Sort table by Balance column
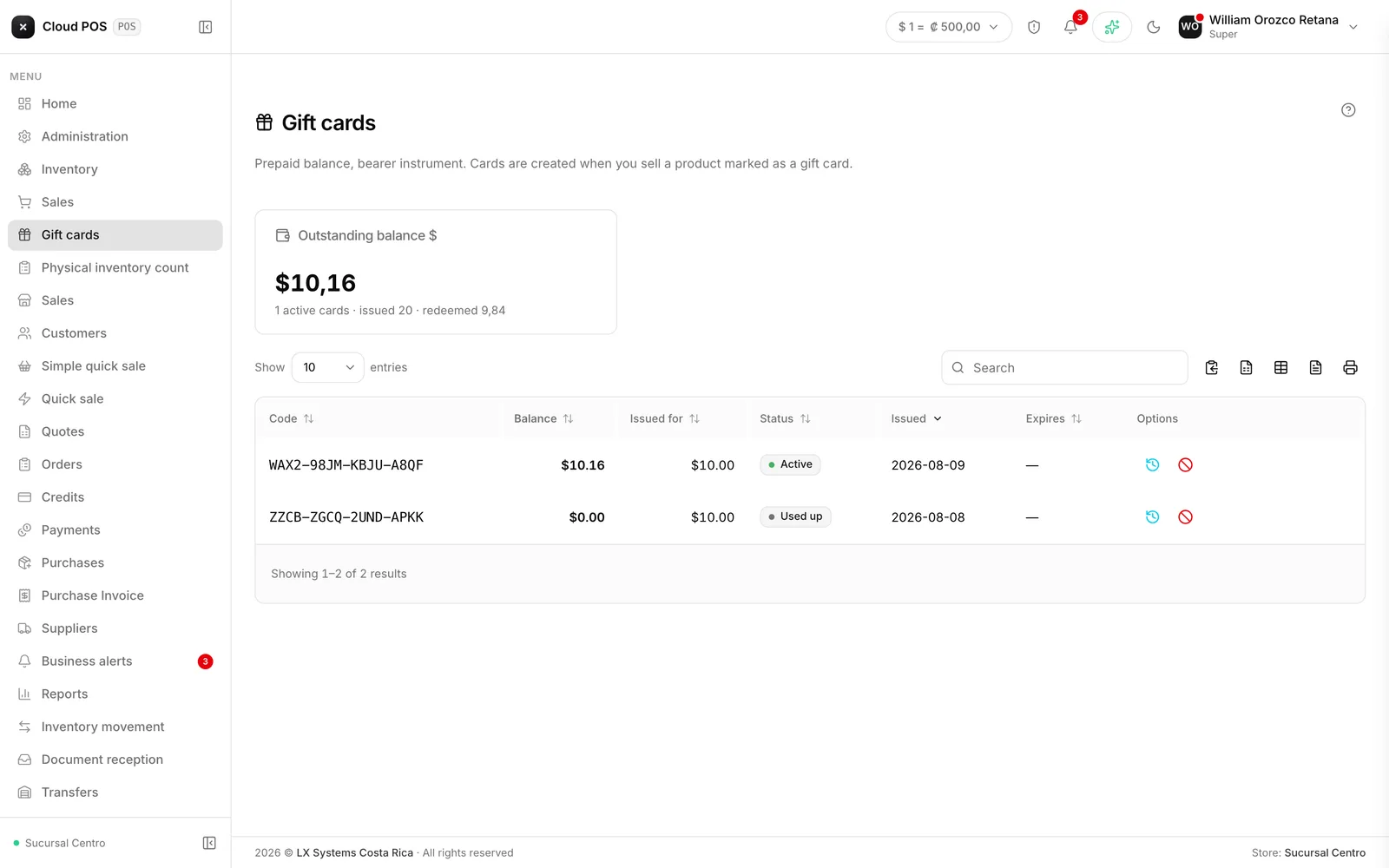 pos(543,418)
